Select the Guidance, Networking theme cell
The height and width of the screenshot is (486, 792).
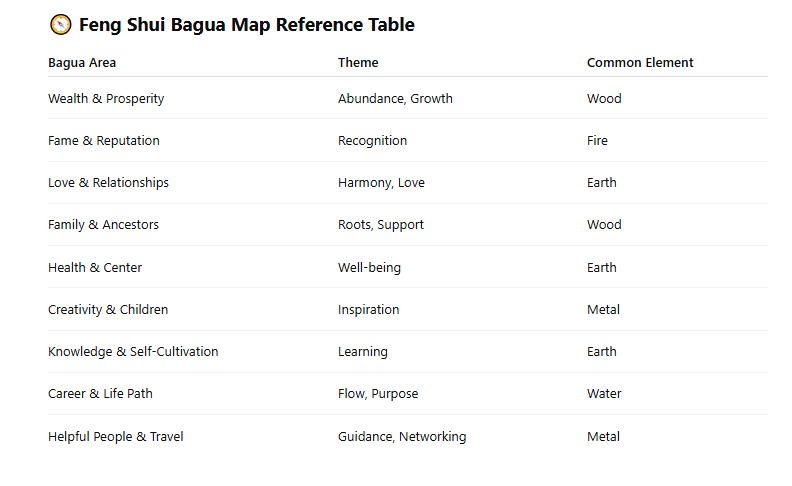(x=402, y=436)
